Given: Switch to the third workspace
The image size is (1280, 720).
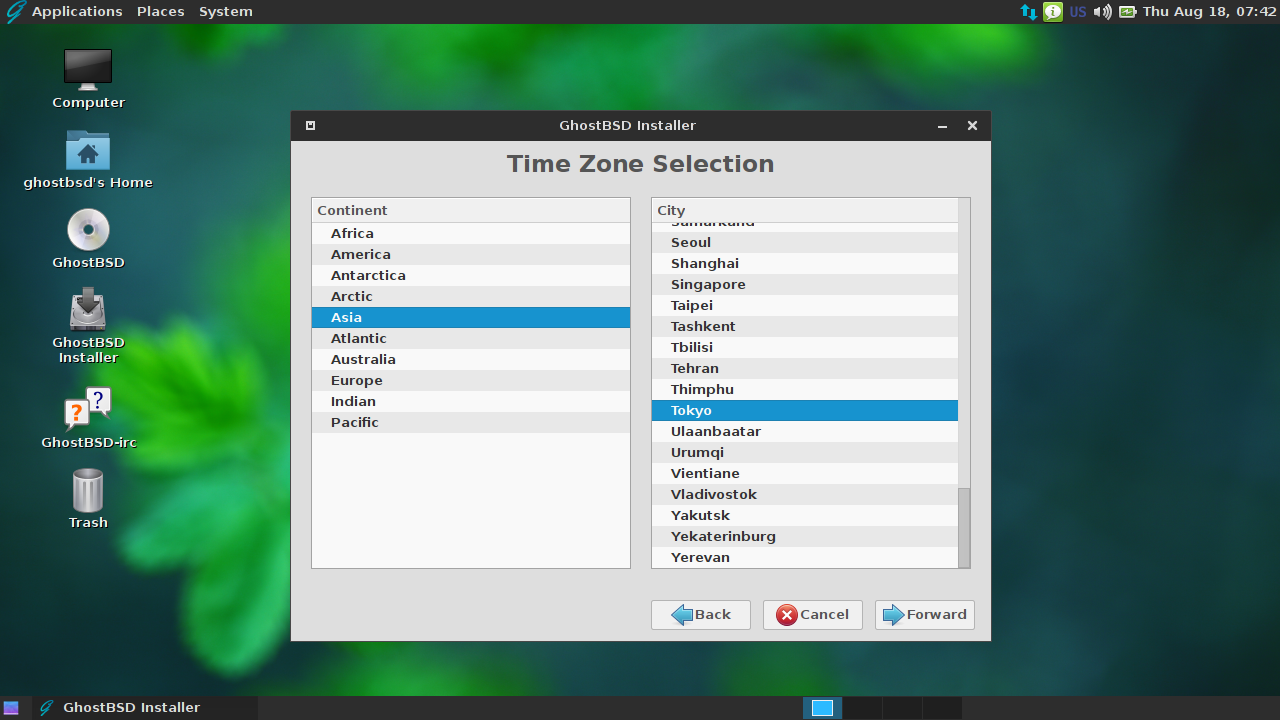Looking at the screenshot, I should point(902,708).
